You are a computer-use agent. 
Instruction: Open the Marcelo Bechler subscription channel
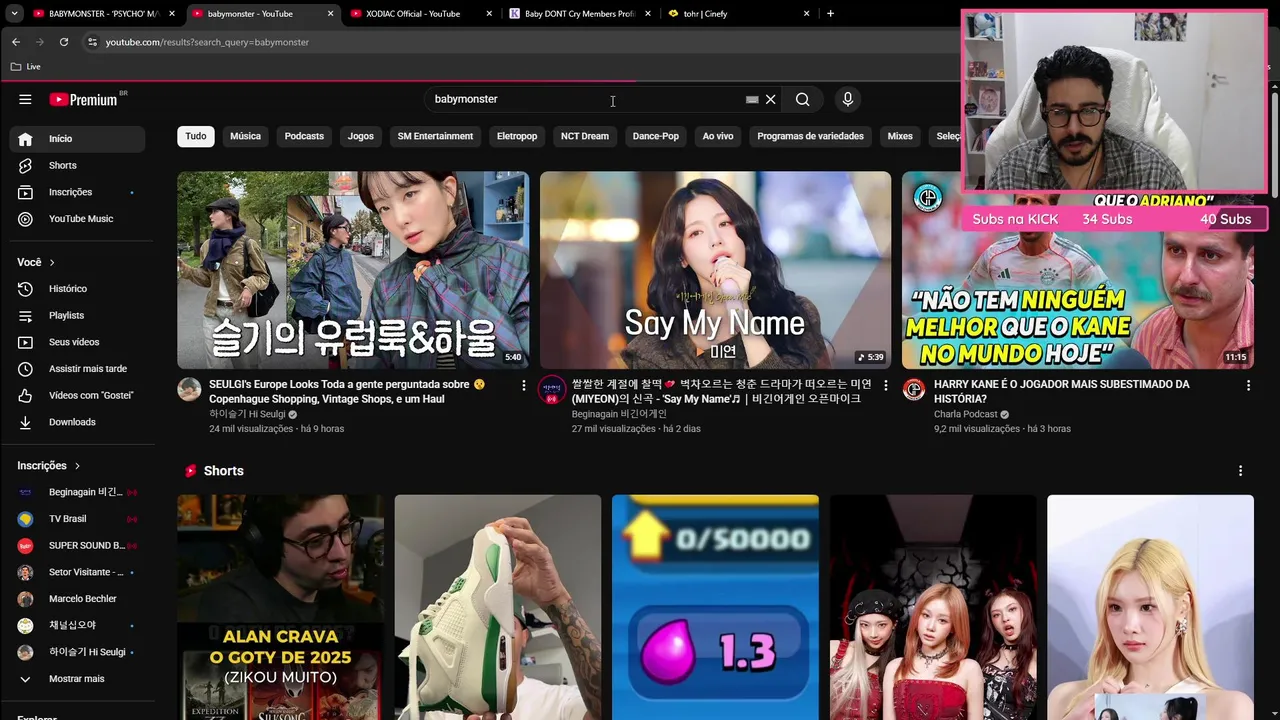[77, 599]
